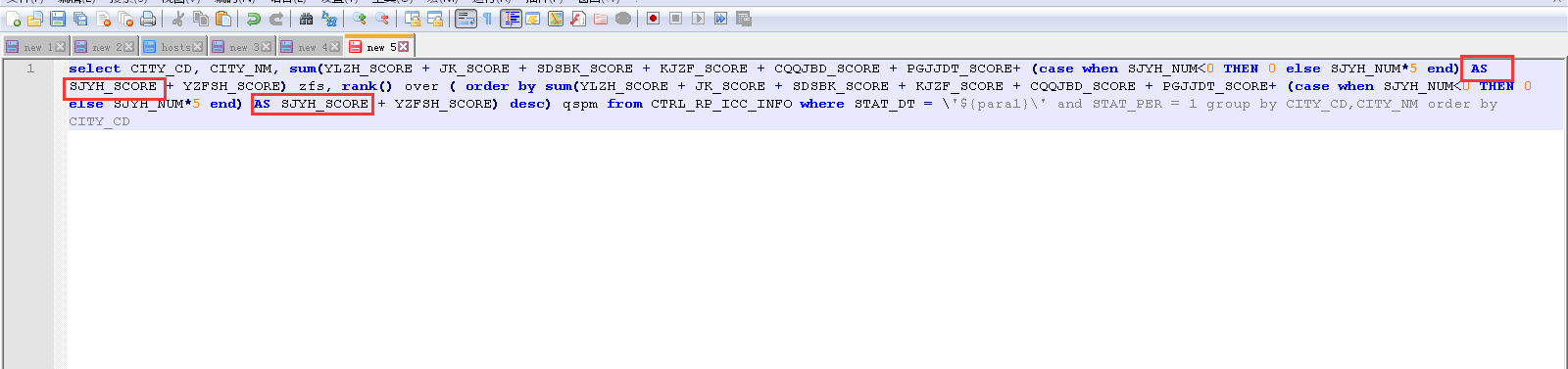The width and height of the screenshot is (1568, 369).
Task: Click the 'select' keyword in the query
Action: tap(95, 69)
